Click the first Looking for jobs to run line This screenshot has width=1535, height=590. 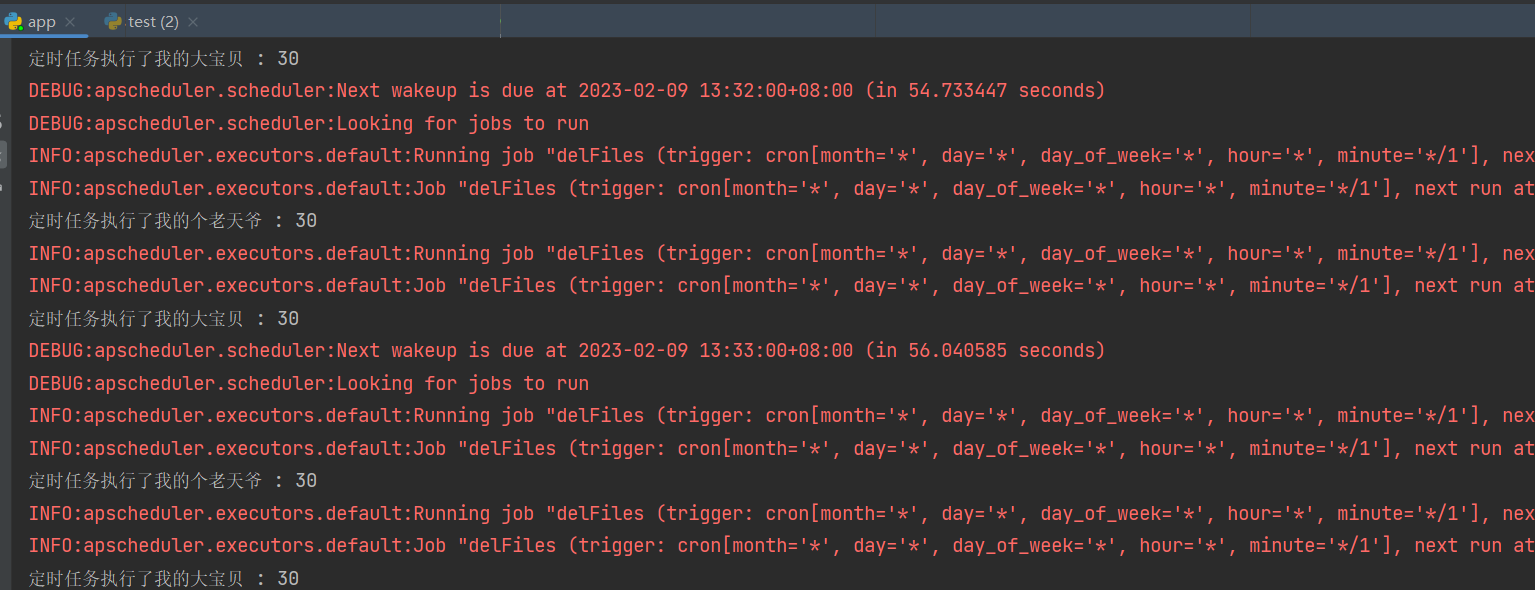[310, 122]
